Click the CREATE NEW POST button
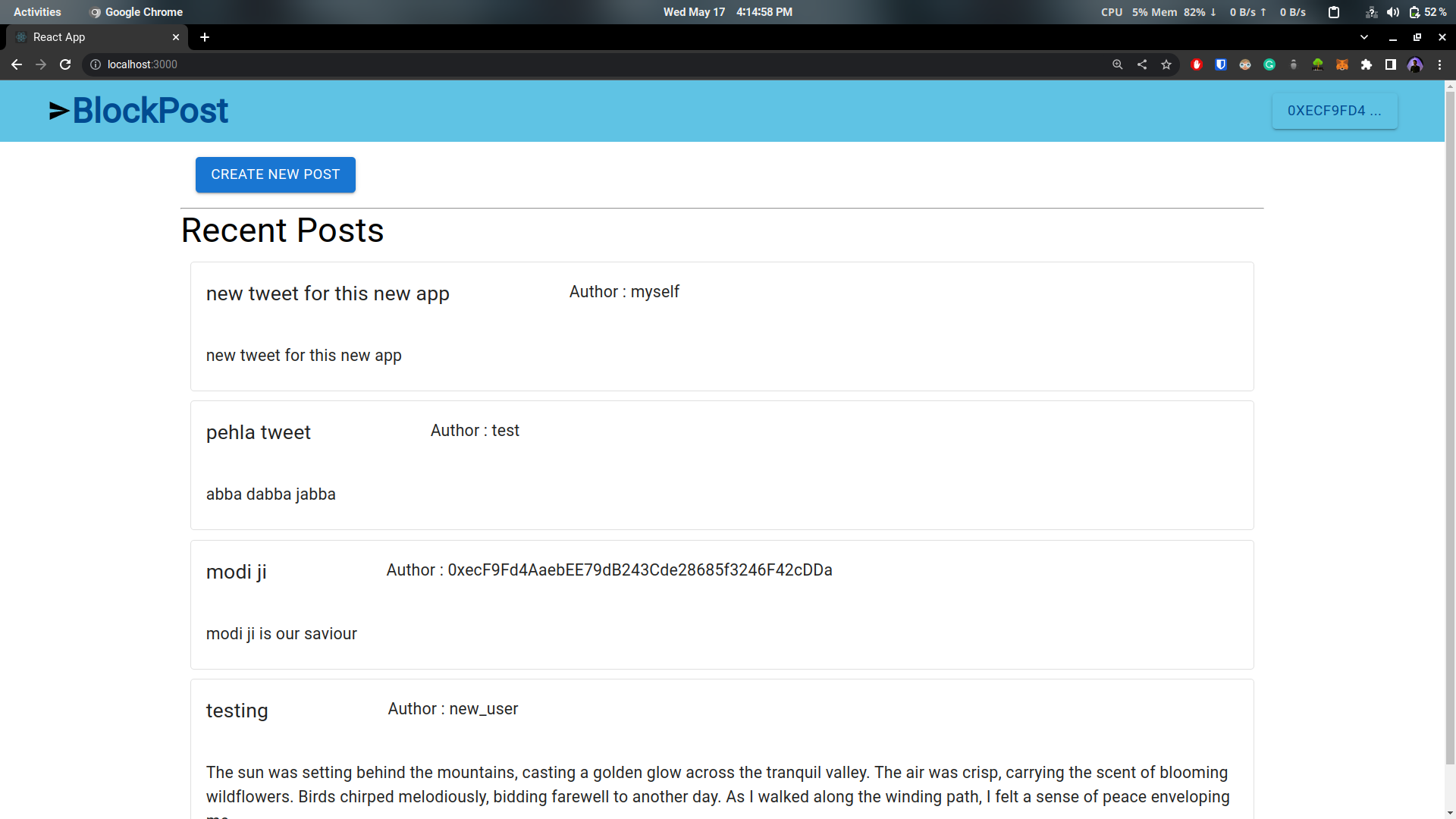The width and height of the screenshot is (1456, 819). click(x=275, y=174)
